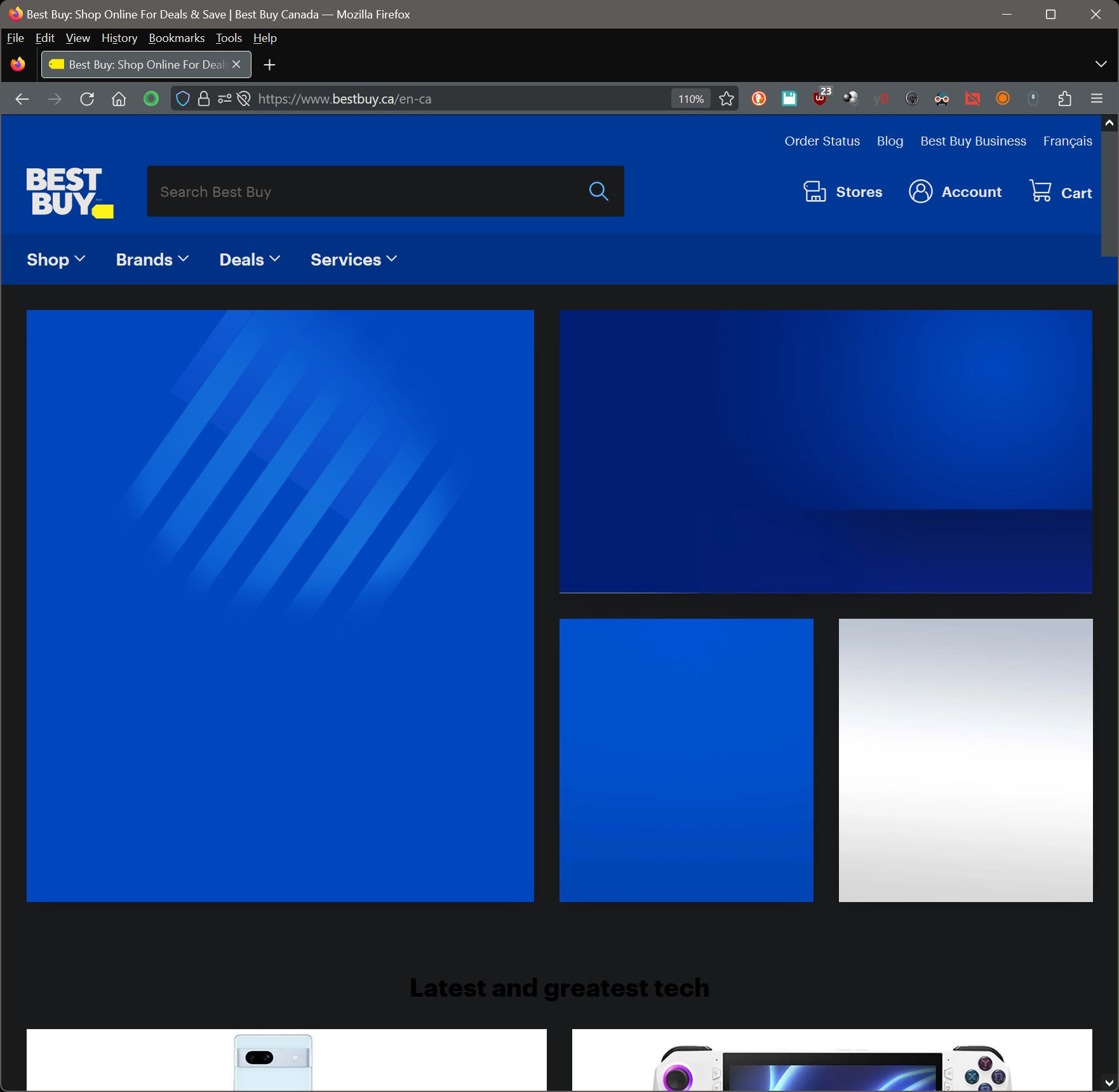Click the extension icon showing badge 23
This screenshot has width=1119, height=1092.
pos(819,99)
